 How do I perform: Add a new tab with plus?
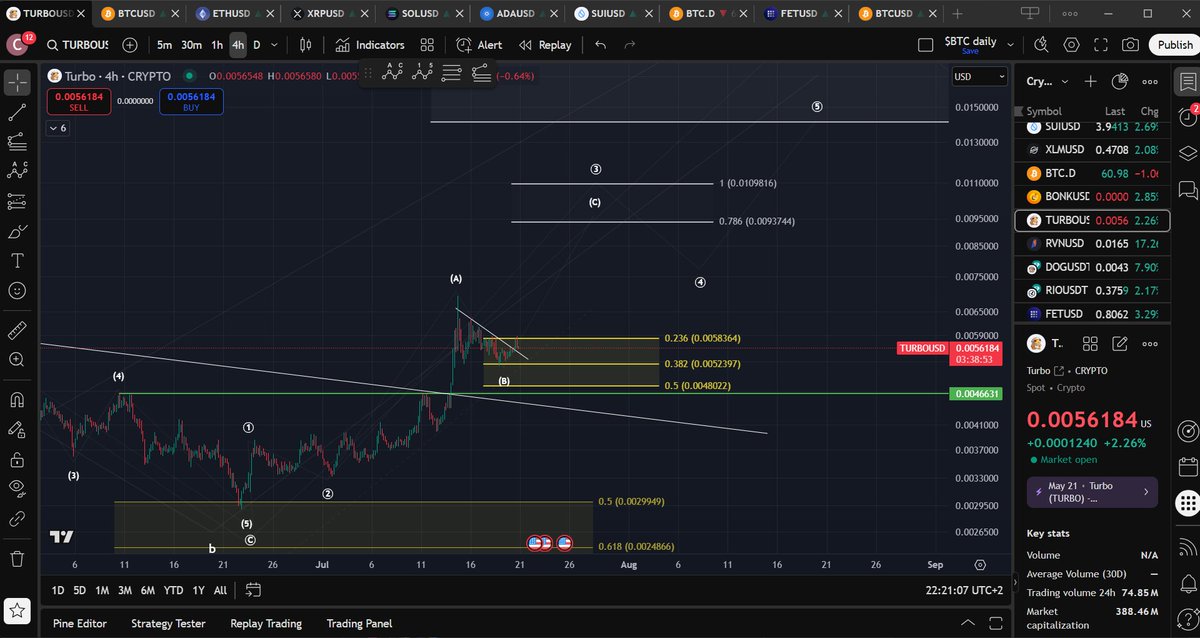[957, 13]
